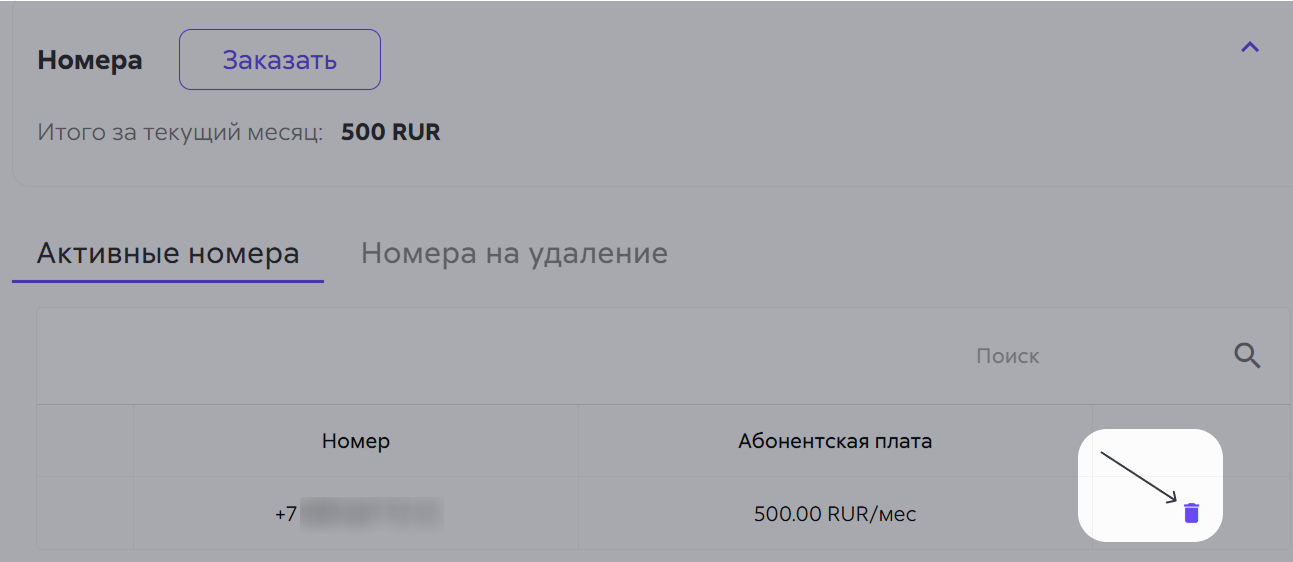Collapse the Номера section with the chevron
Image resolution: width=1293 pixels, height=562 pixels.
(1249, 47)
